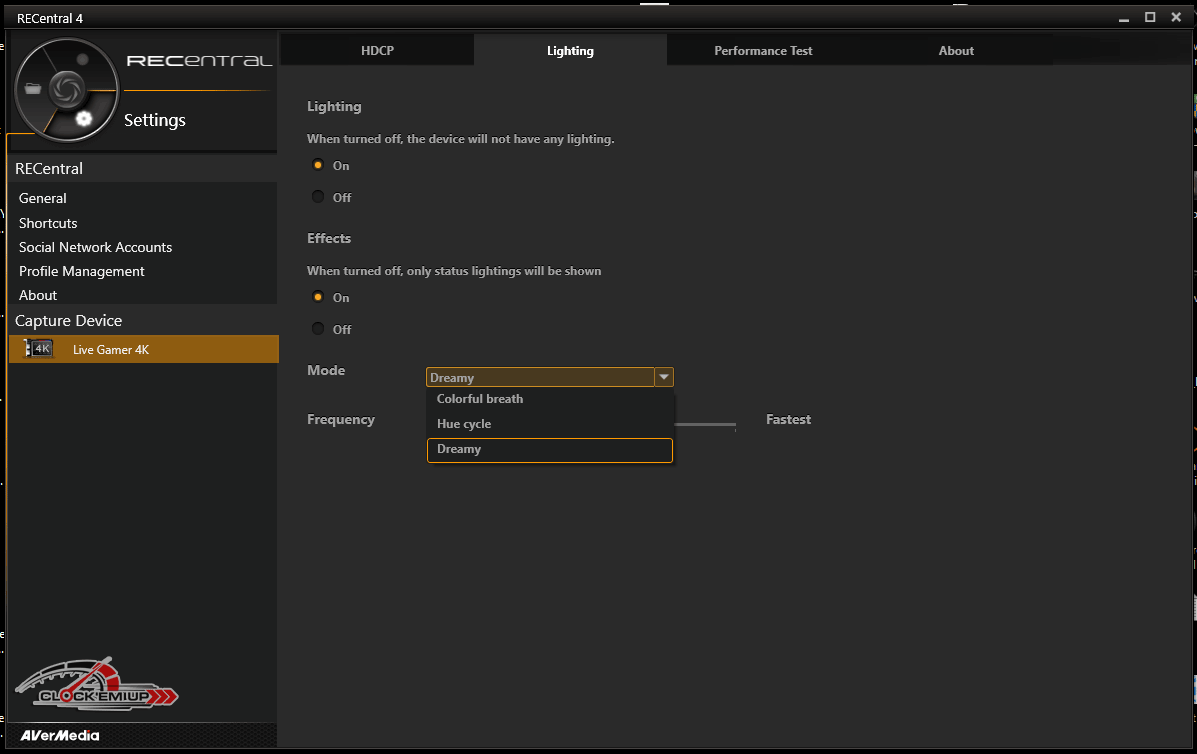Open the Performance Test tab
Screen dimensions: 1197x754
763,51
